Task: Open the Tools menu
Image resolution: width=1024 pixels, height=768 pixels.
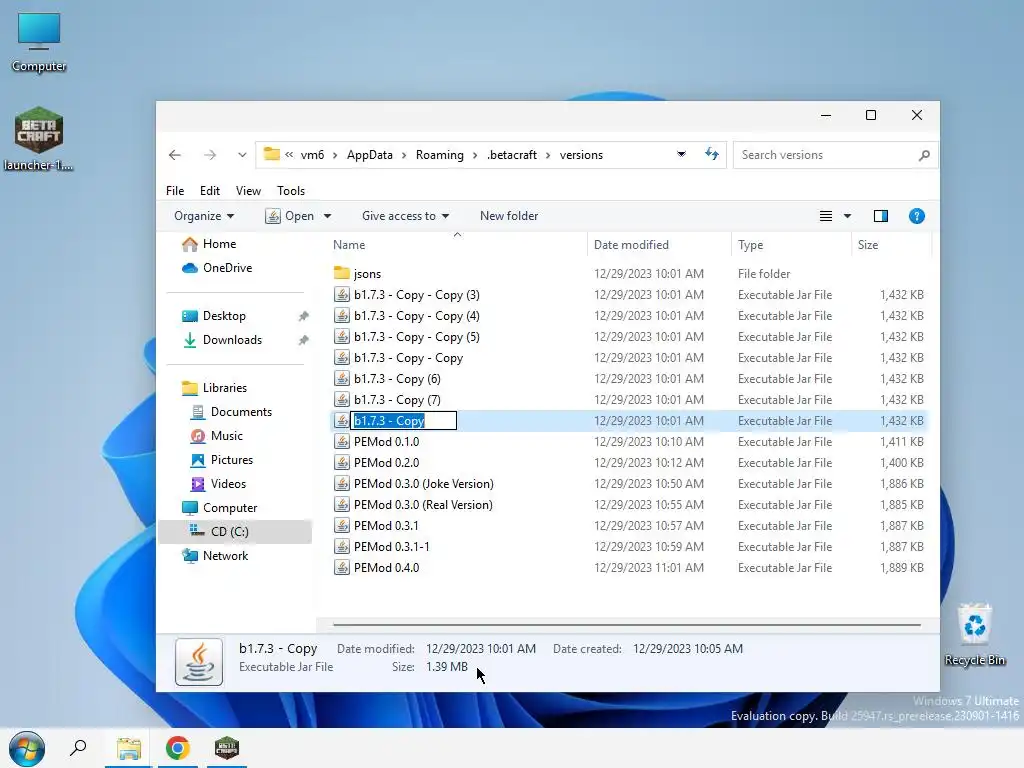Action: 291,191
